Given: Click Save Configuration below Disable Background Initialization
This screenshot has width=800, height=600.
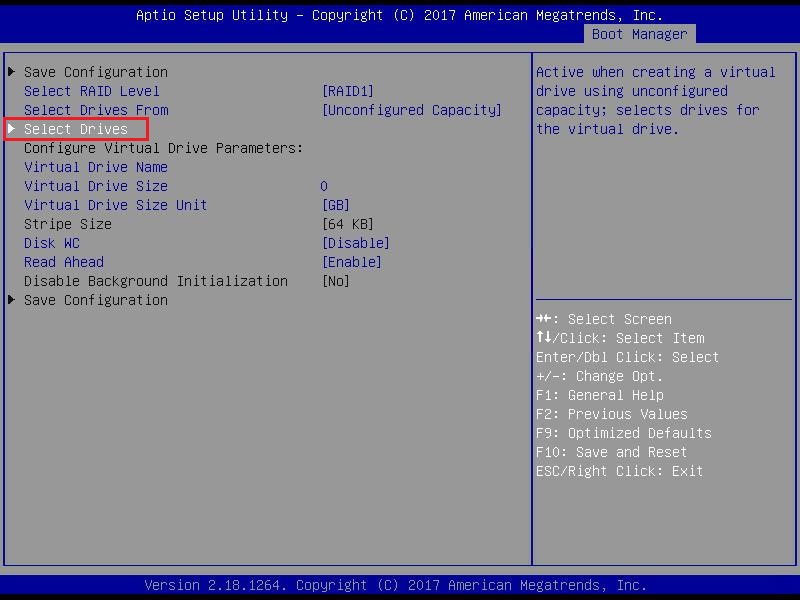Looking at the screenshot, I should pyautogui.click(x=96, y=300).
